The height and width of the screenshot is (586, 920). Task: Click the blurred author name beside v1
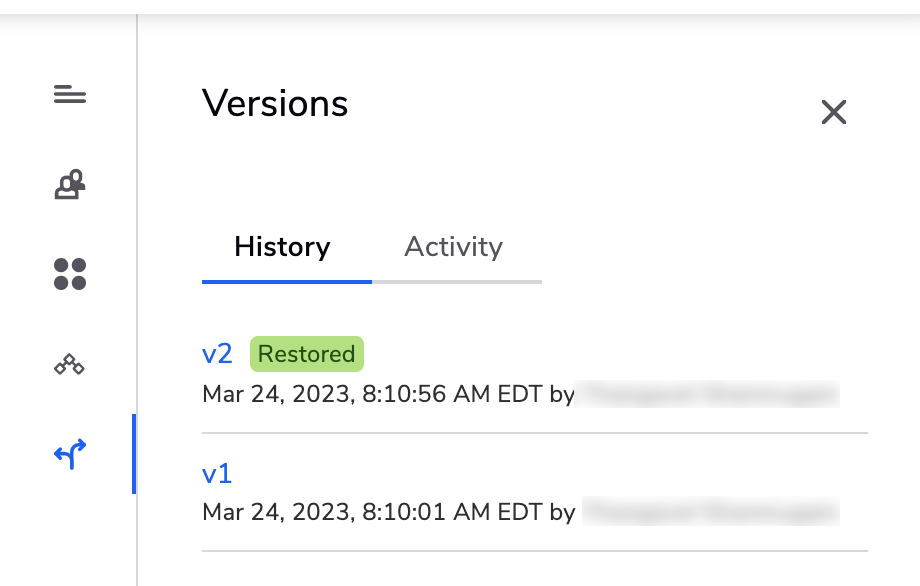click(711, 512)
